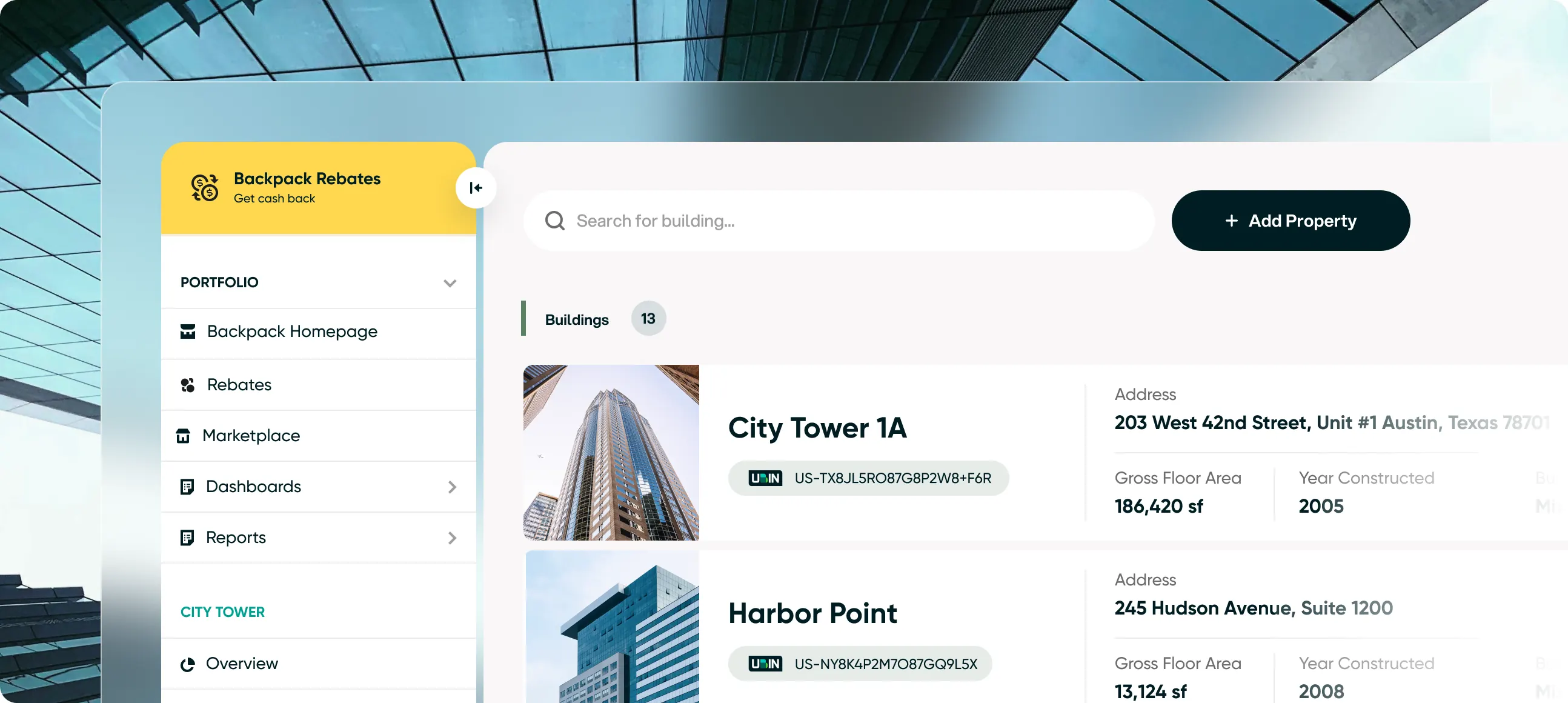Select the Buildings tab
Image resolution: width=1568 pixels, height=703 pixels.
coord(576,319)
